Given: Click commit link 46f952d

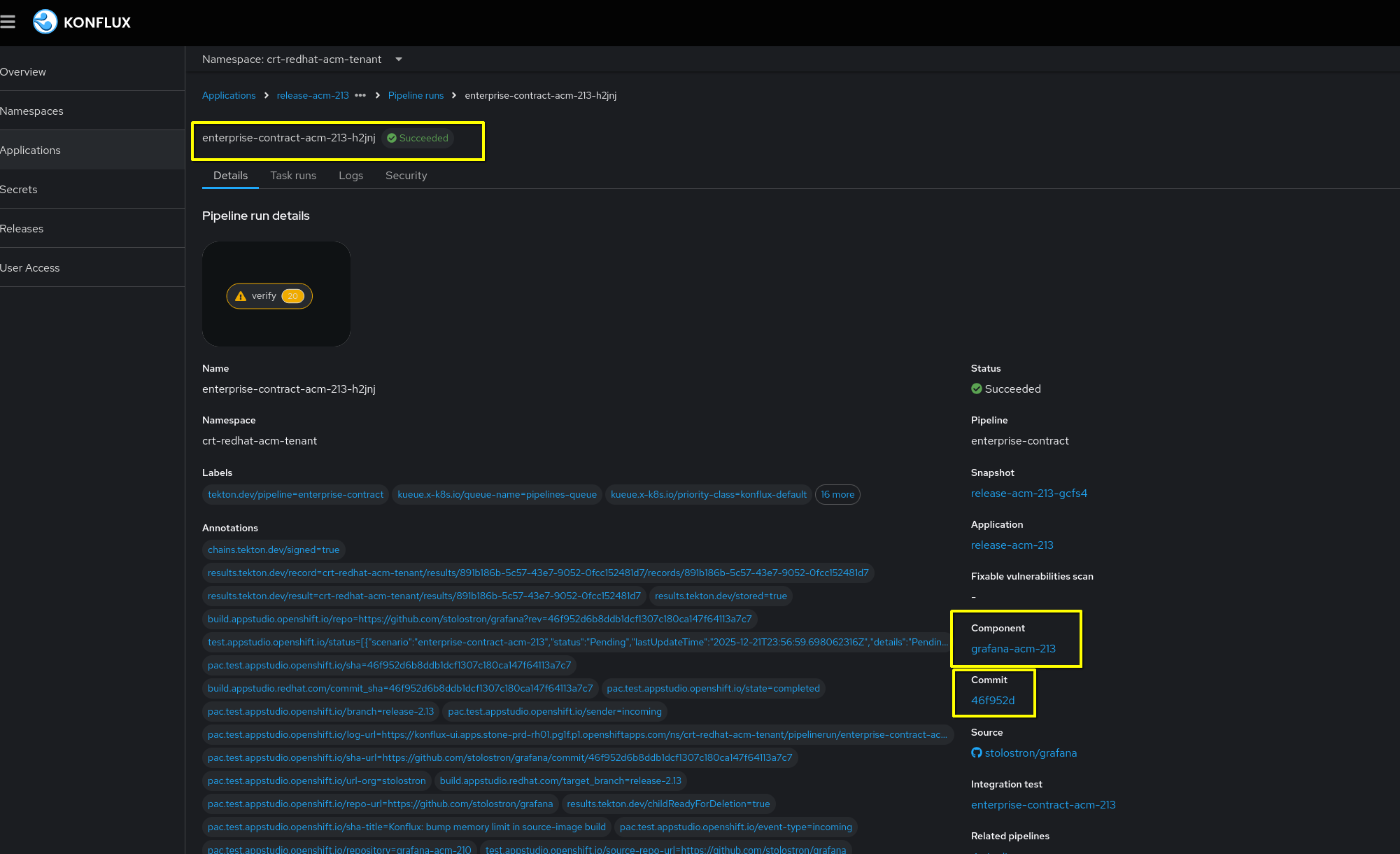Looking at the screenshot, I should [x=992, y=700].
